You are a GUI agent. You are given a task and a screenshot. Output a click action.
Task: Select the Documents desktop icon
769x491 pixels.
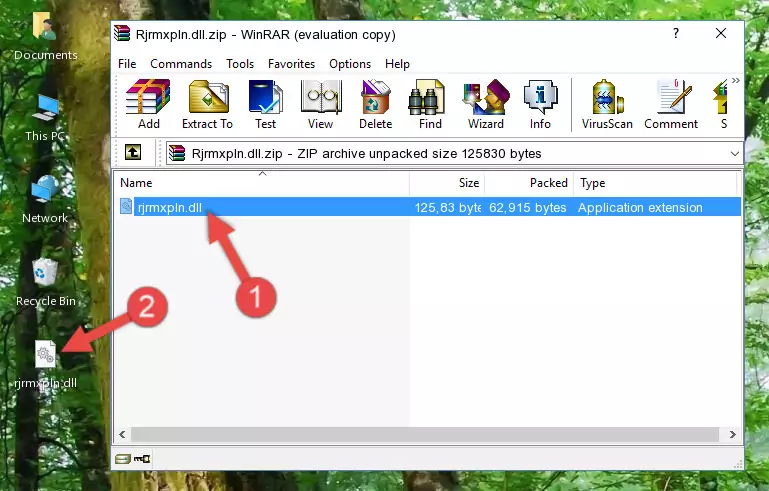point(45,36)
